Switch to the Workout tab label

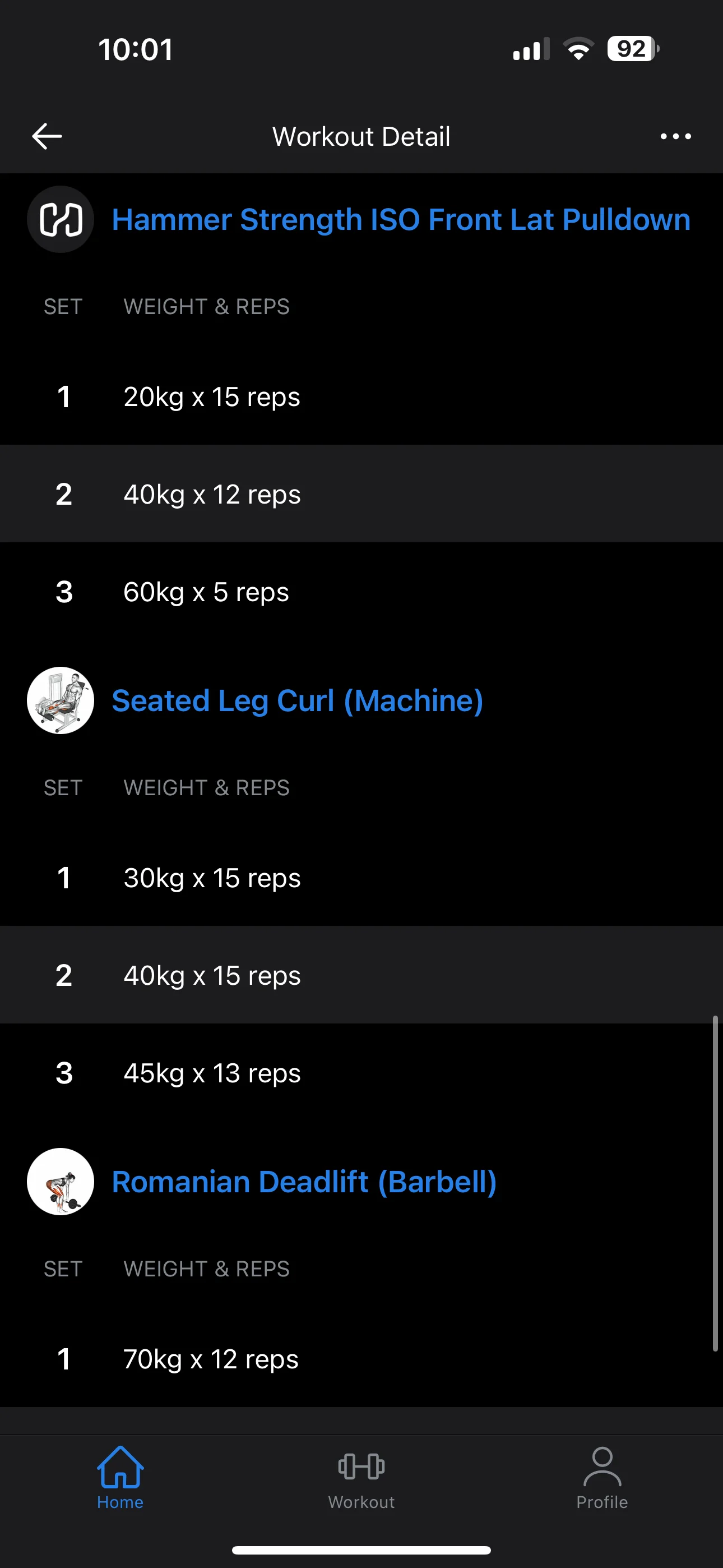(361, 1502)
